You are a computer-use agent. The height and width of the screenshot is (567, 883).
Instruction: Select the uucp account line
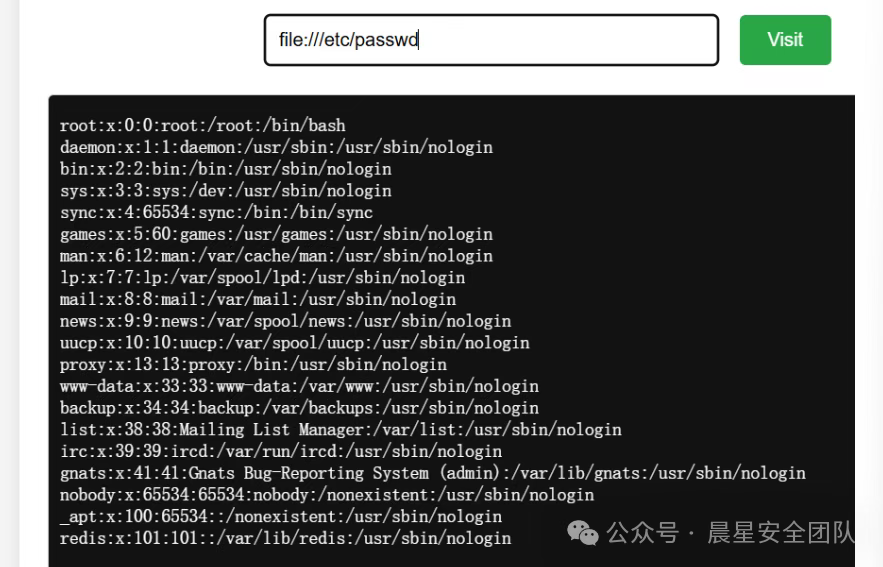point(294,343)
